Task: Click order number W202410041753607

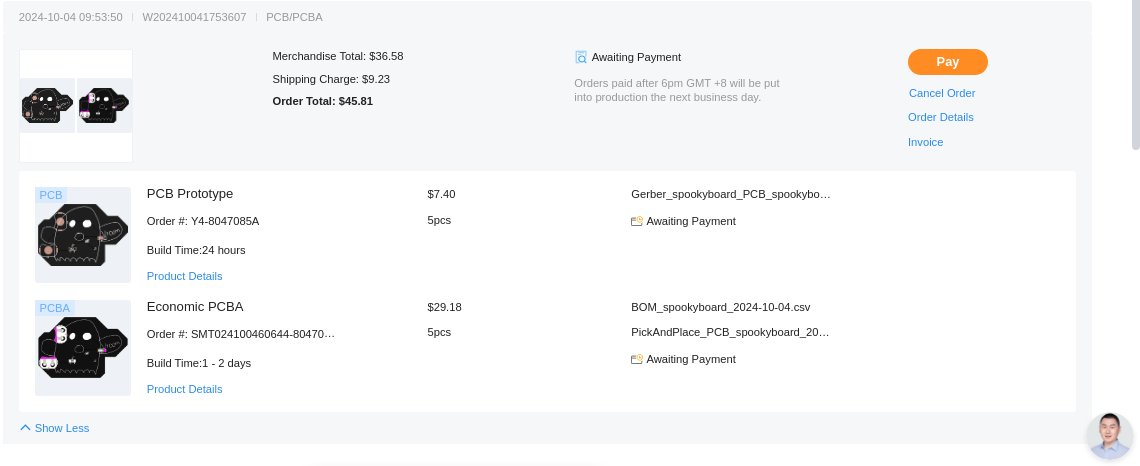Action: pos(194,17)
